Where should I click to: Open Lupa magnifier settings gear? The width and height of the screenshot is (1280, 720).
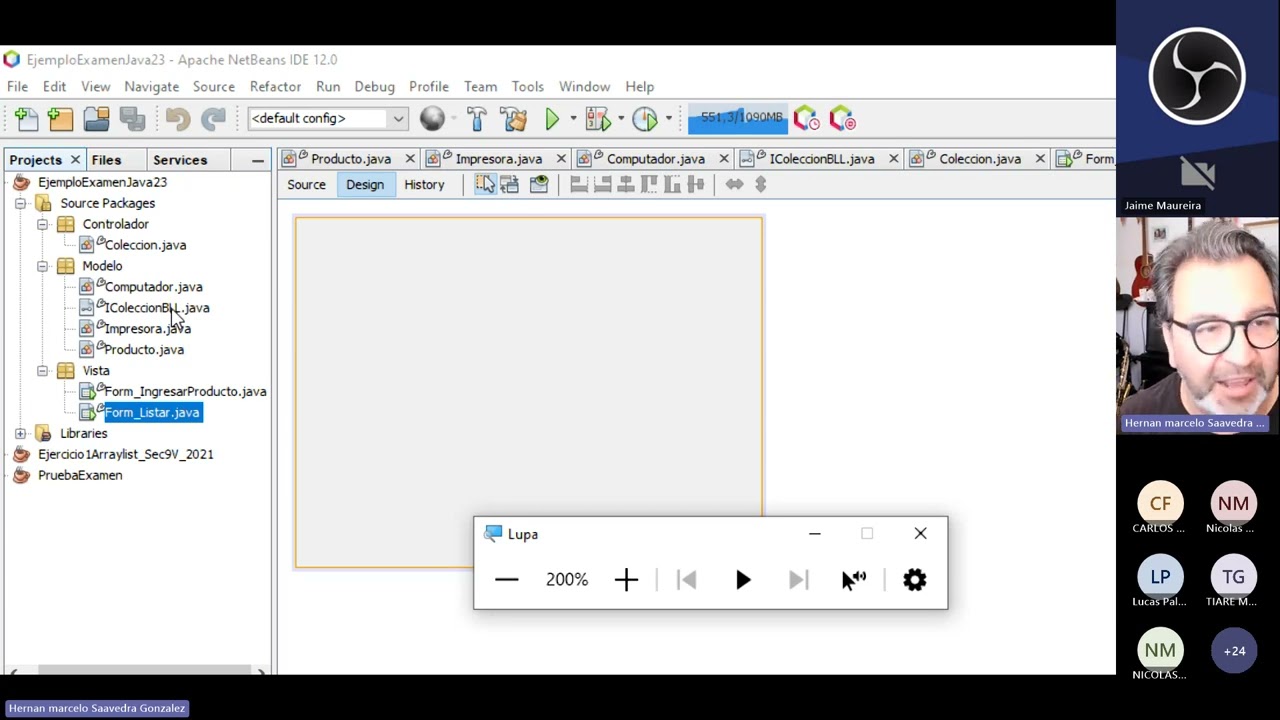[x=915, y=580]
